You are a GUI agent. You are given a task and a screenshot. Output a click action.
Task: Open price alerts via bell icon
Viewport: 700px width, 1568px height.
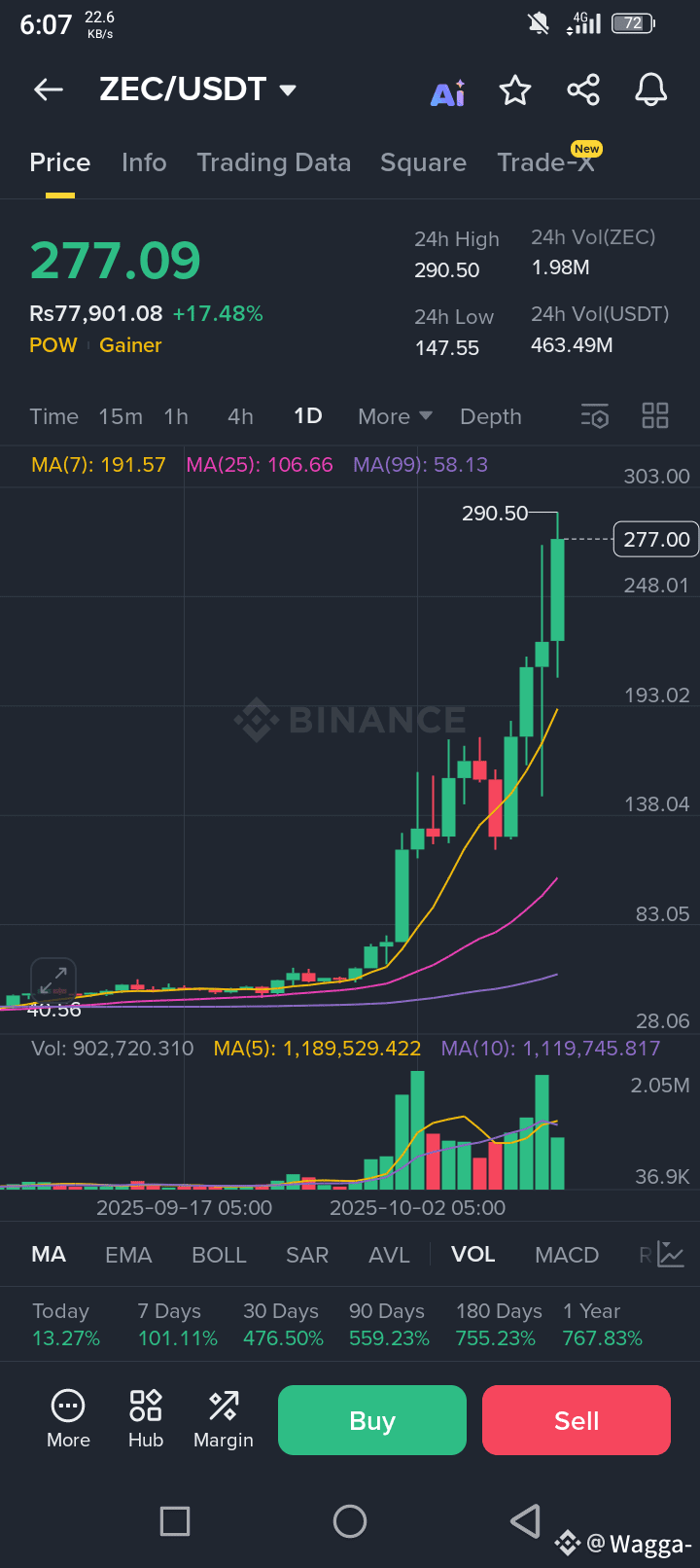point(650,89)
